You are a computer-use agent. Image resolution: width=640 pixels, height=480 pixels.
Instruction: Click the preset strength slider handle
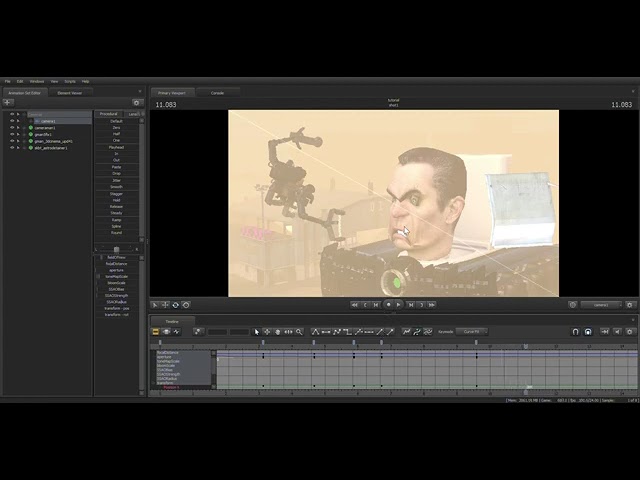click(x=117, y=249)
